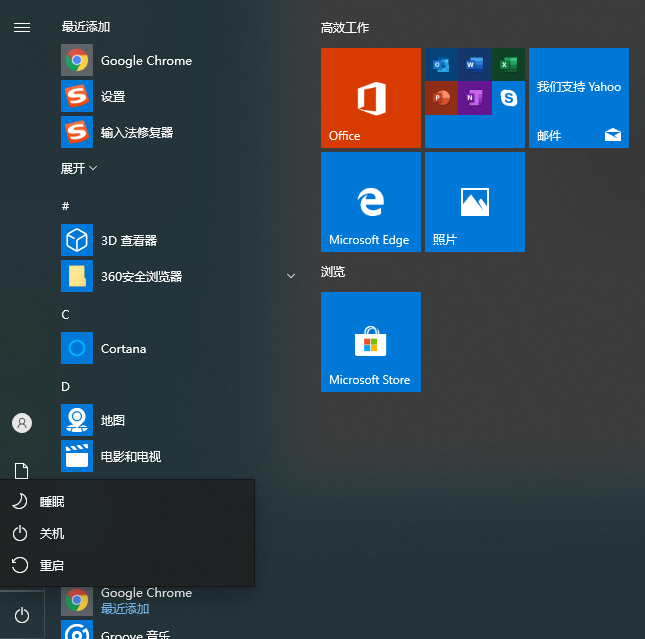Launch 3D 查看器 app
645x639 pixels.
(x=128, y=241)
